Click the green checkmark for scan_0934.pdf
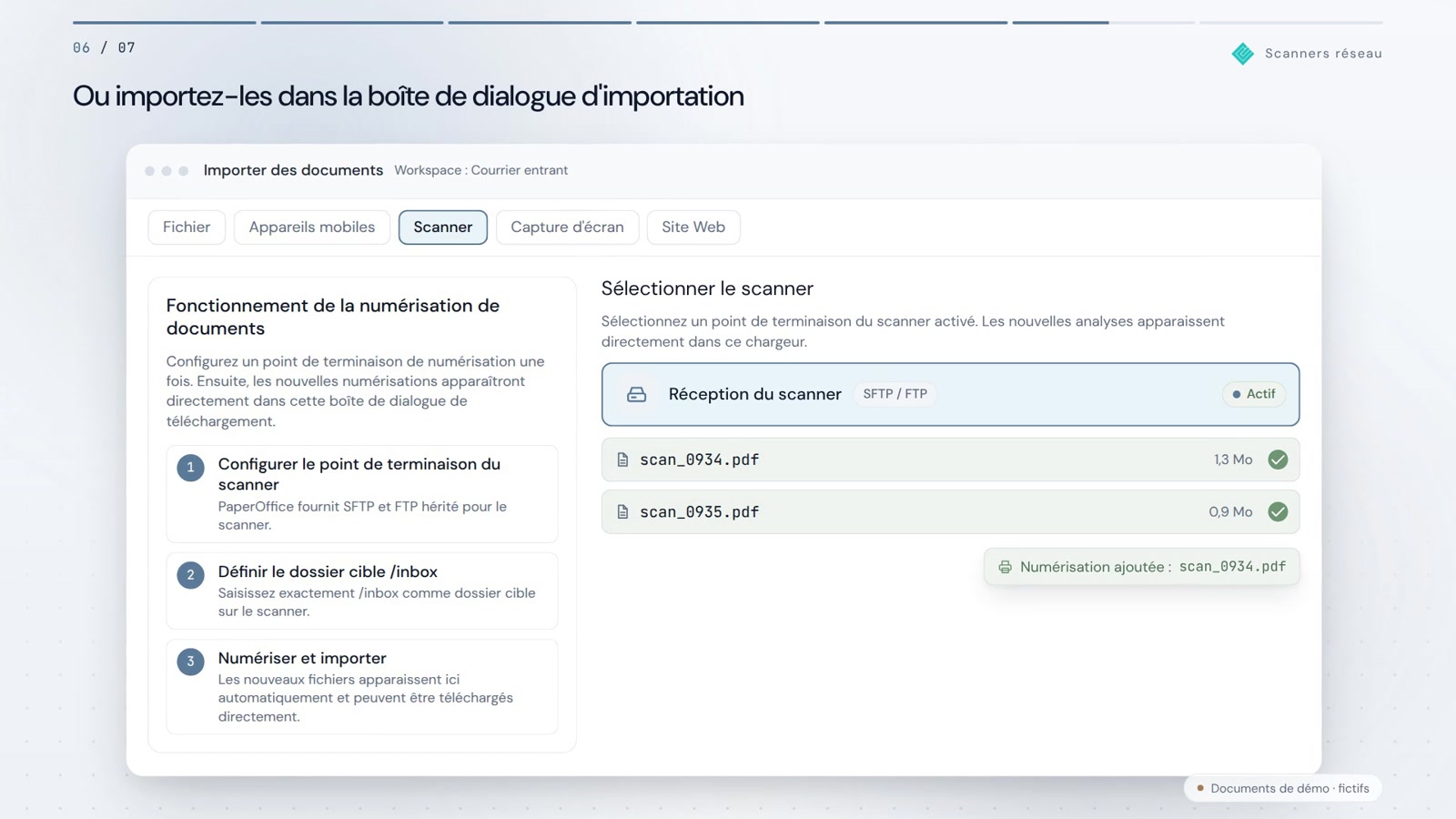 point(1278,460)
